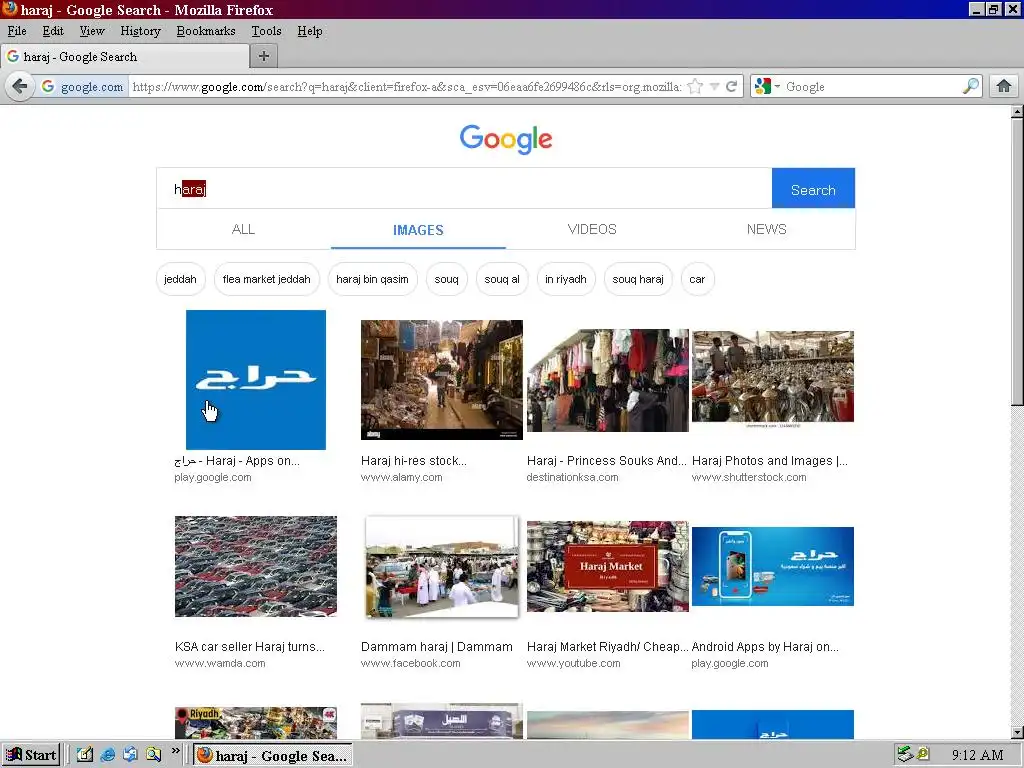Select the 'haraj bin qasim' chip
The width and height of the screenshot is (1024, 768).
coord(372,279)
